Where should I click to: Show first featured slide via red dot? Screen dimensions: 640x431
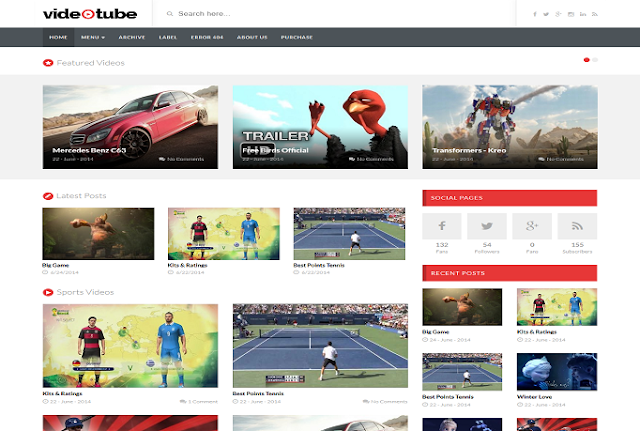(x=587, y=60)
